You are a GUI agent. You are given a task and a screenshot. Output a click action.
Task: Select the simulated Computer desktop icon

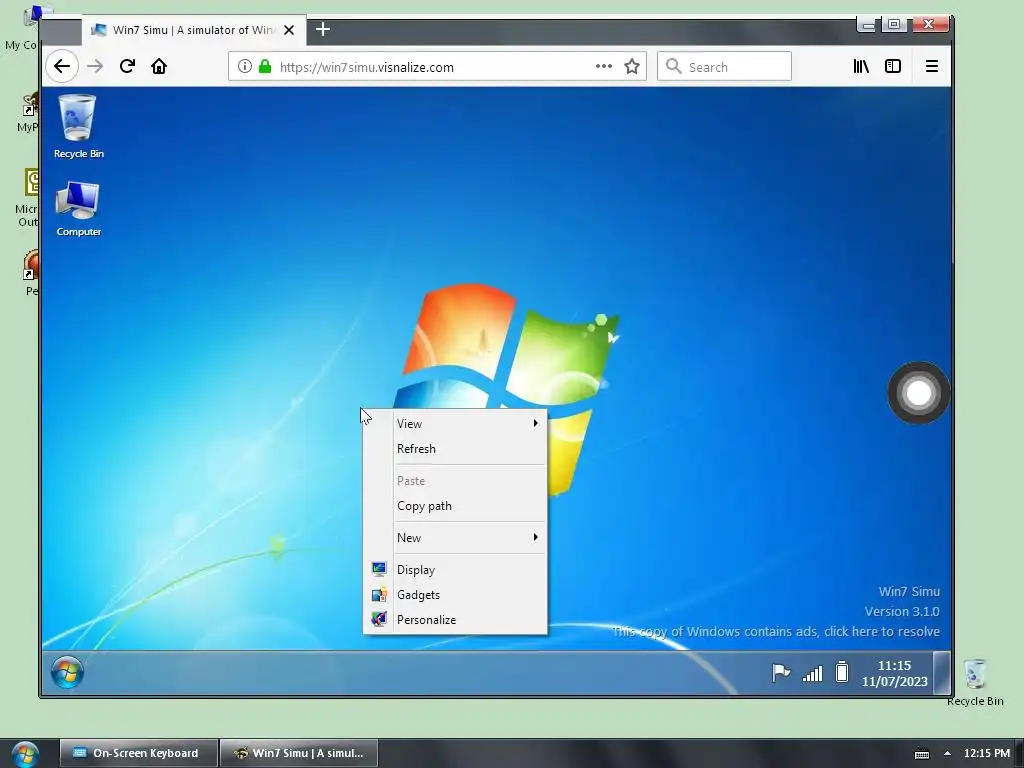(x=78, y=209)
